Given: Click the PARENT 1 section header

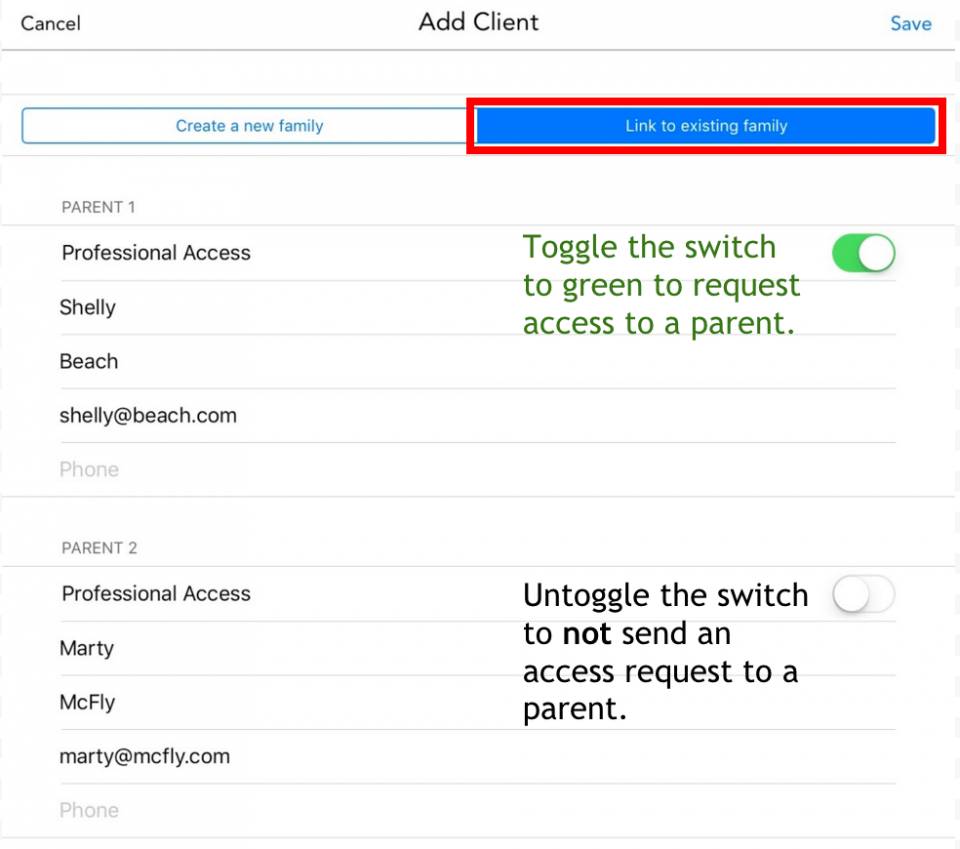Looking at the screenshot, I should pos(98,207).
